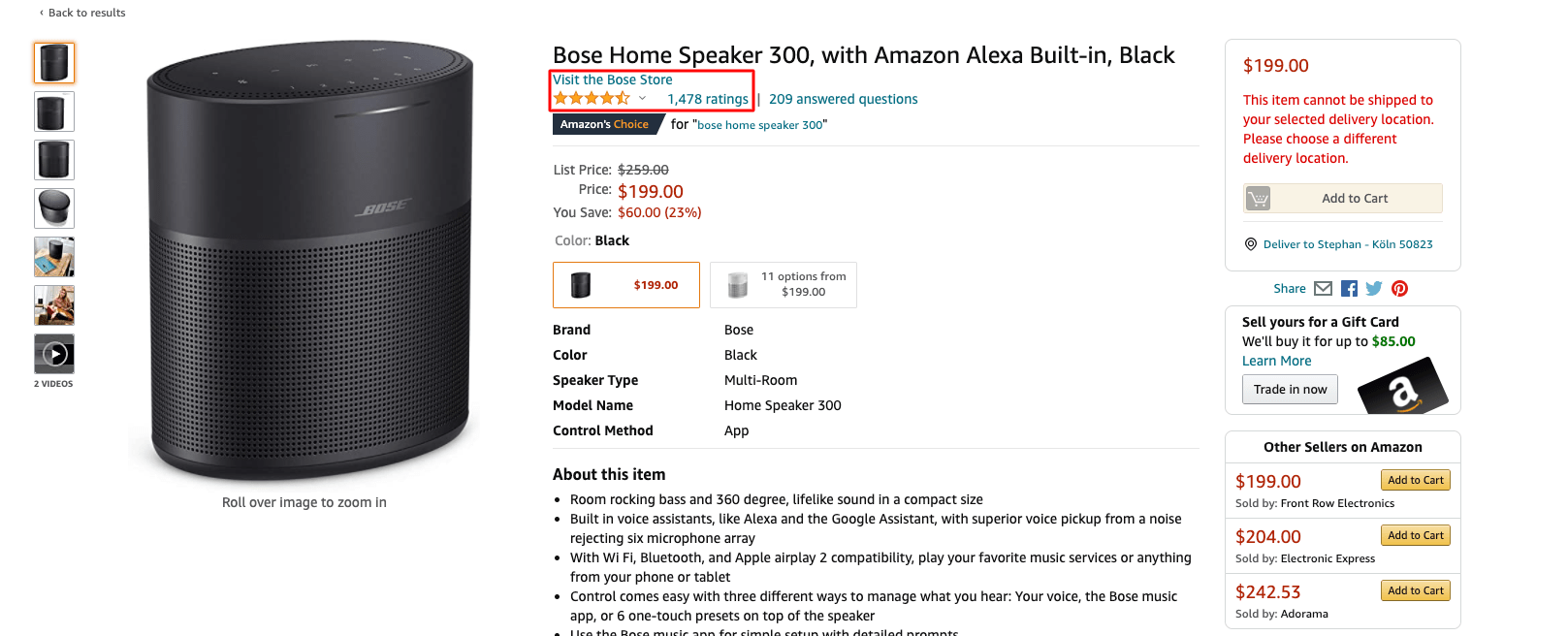The image size is (1568, 636).
Task: Visit the Bose Store link
Action: point(613,79)
